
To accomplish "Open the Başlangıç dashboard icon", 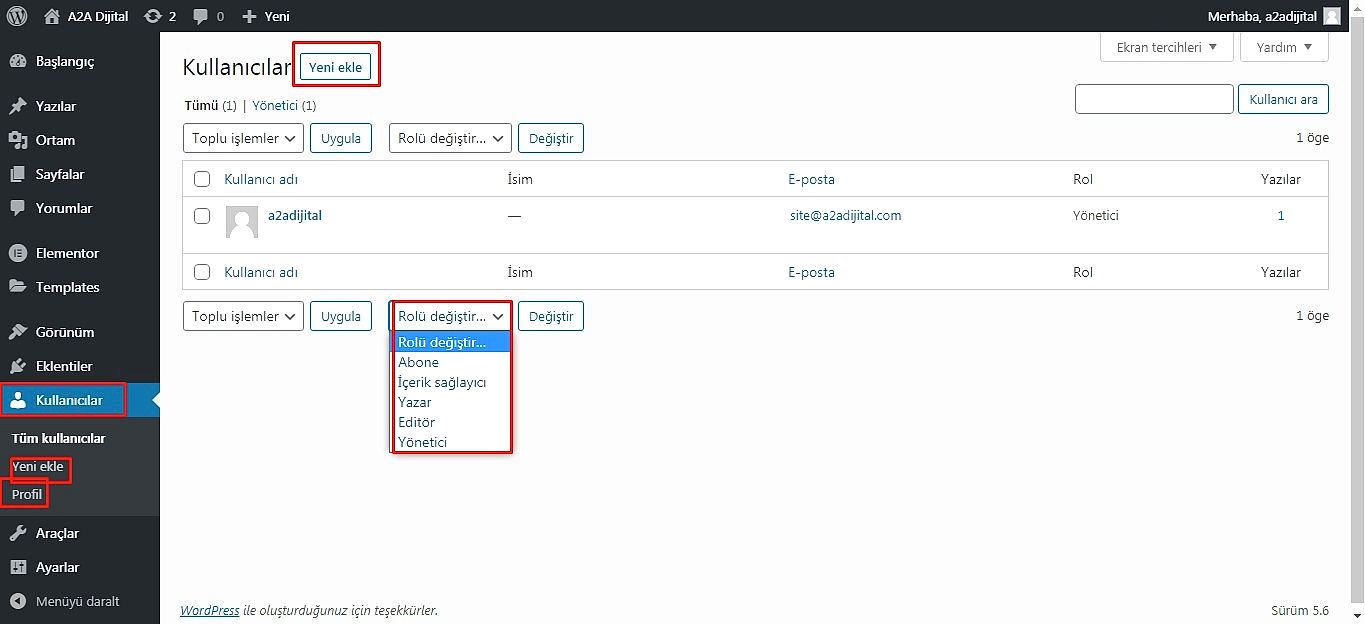I will (x=17, y=61).
